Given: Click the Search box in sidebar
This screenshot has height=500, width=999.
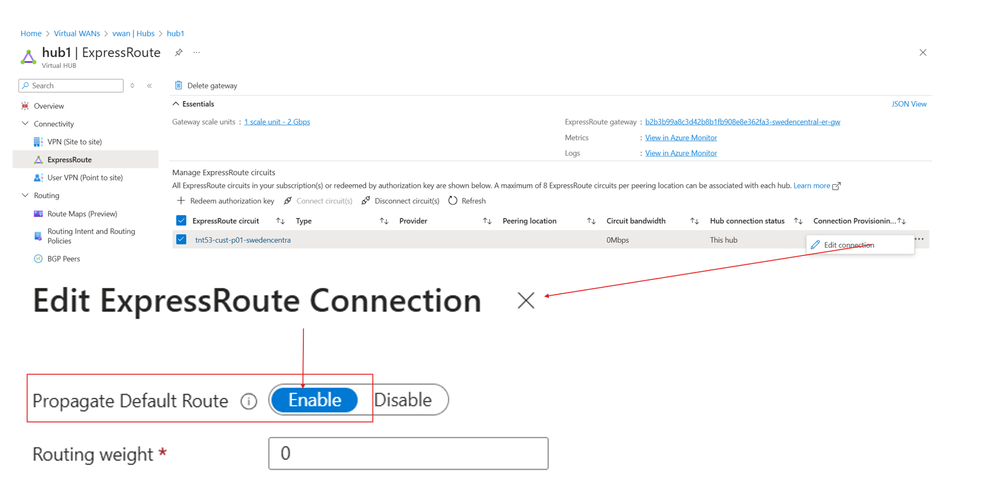Looking at the screenshot, I should tap(71, 85).
